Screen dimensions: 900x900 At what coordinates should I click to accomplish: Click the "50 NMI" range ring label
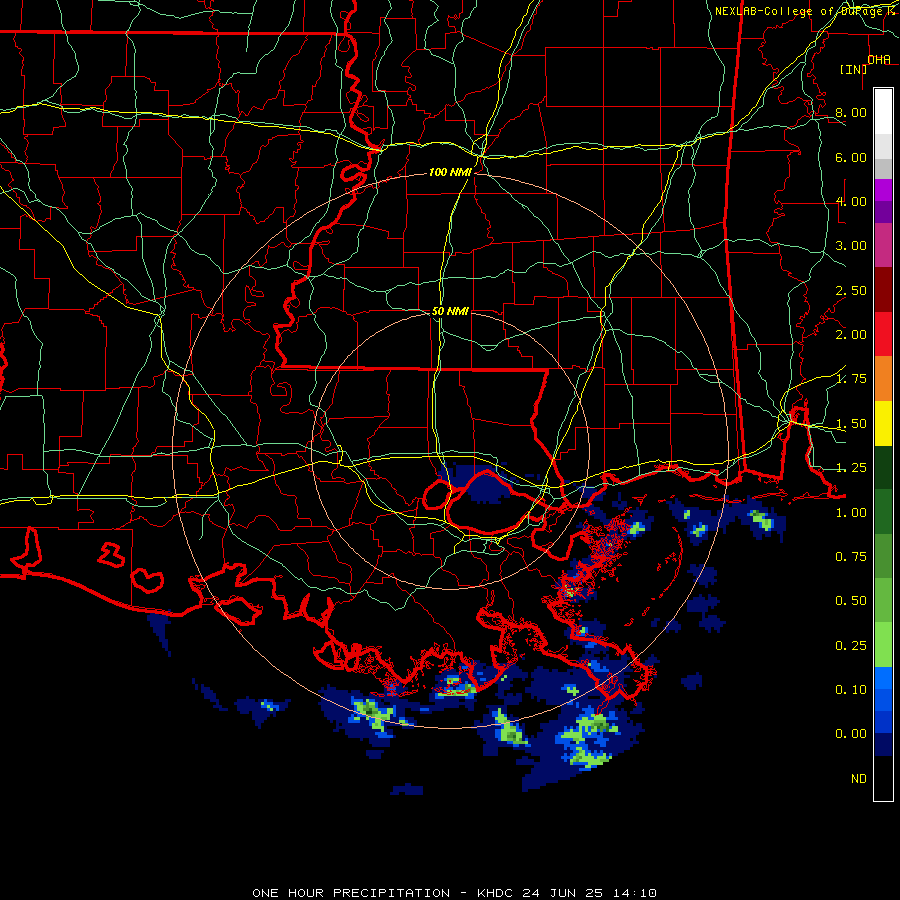click(x=450, y=311)
